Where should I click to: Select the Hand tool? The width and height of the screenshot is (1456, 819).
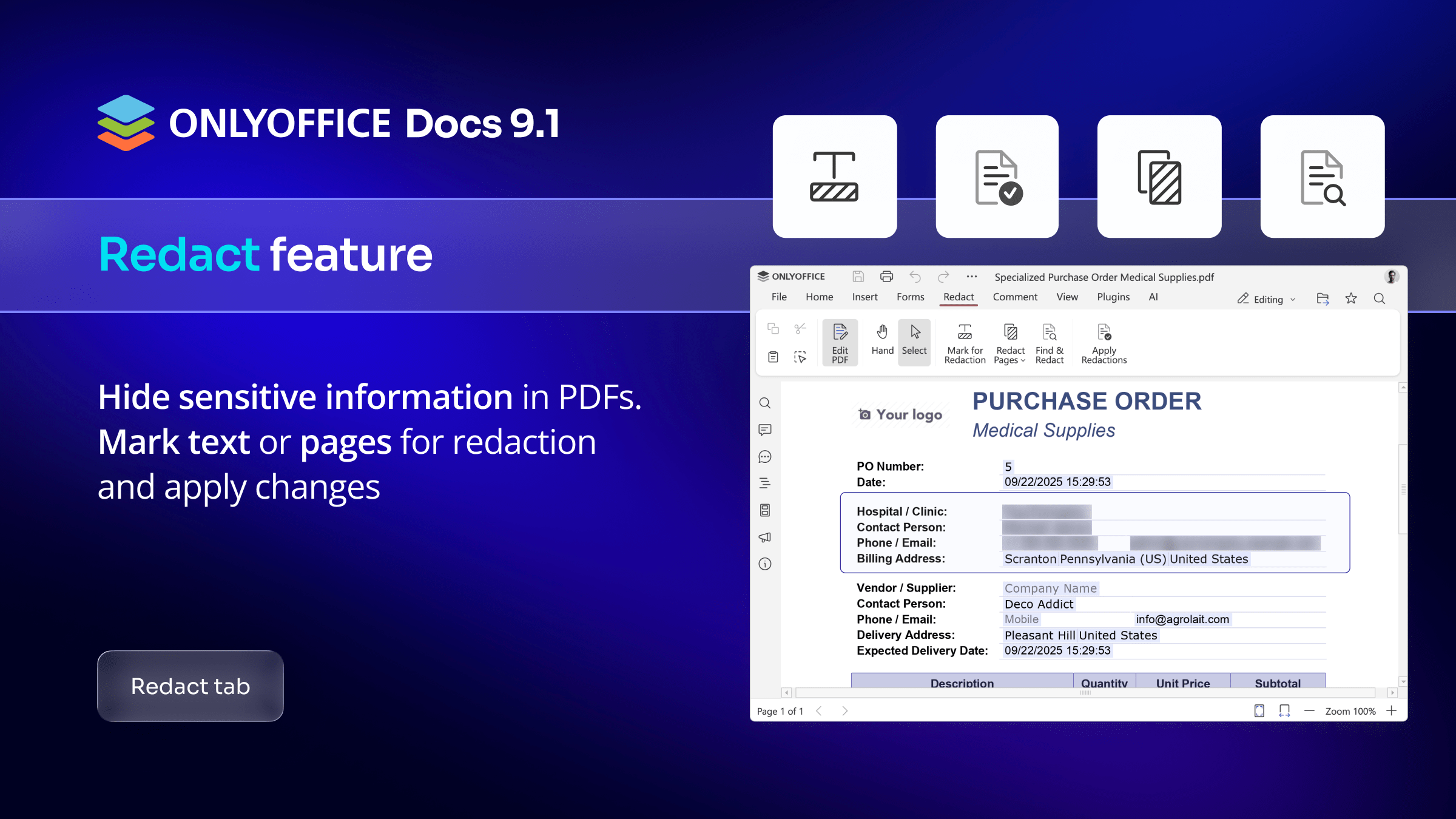coord(882,340)
